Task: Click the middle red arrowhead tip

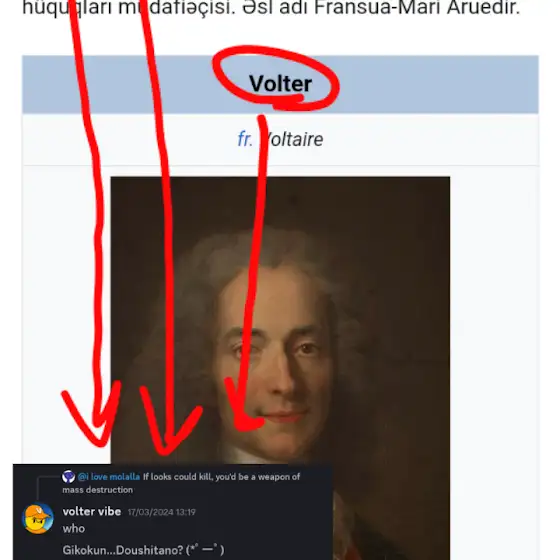Action: pos(164,450)
